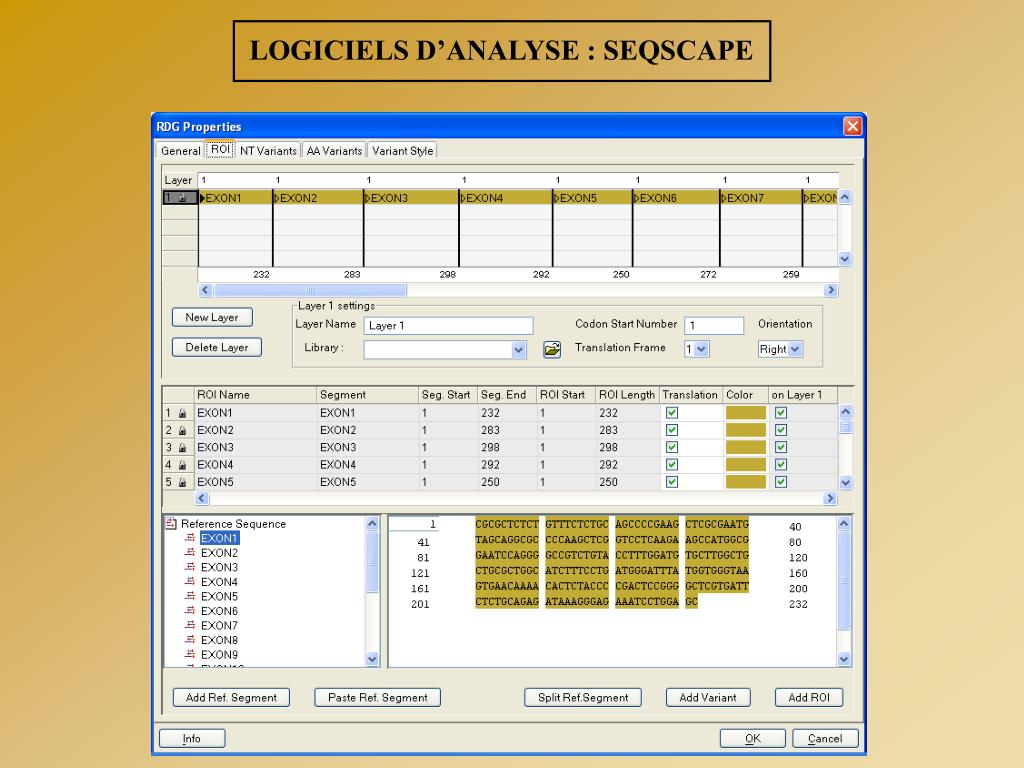This screenshot has height=768, width=1024.
Task: Click the segment icon beside EXON7 in tree
Action: [x=190, y=625]
